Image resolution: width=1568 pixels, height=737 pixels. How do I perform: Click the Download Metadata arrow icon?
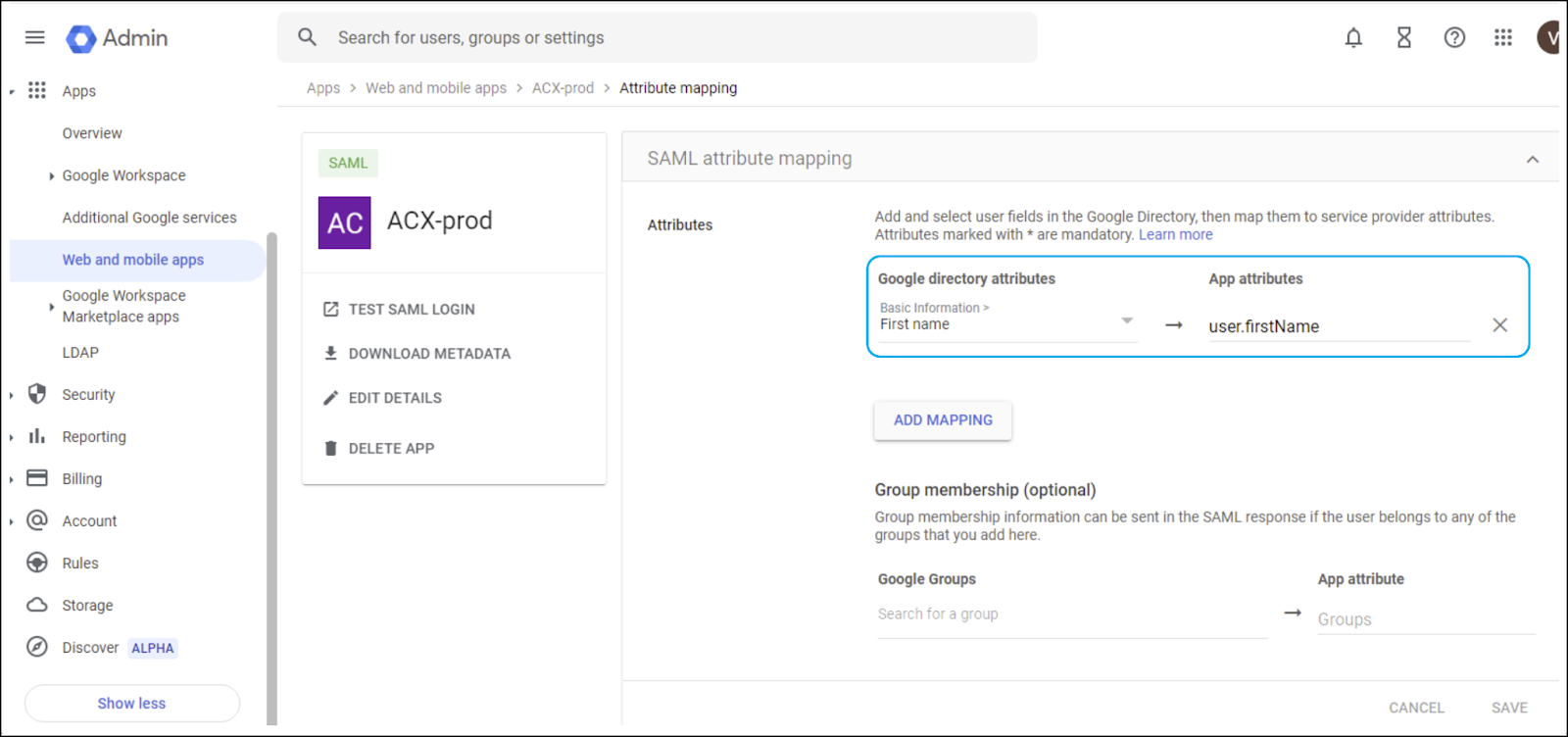[x=331, y=353]
